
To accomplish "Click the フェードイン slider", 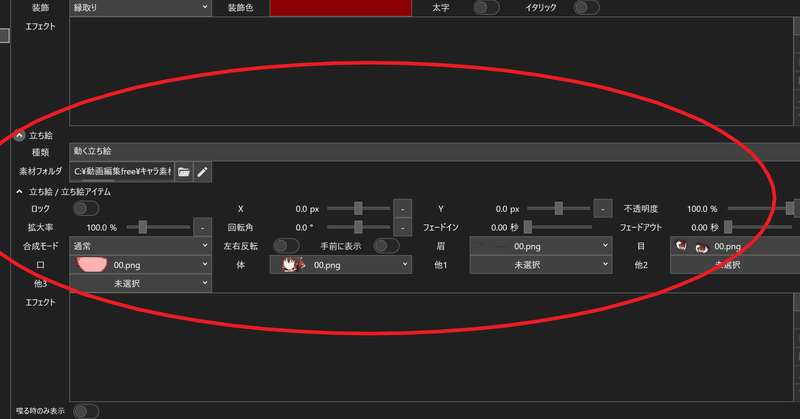I will coord(559,227).
